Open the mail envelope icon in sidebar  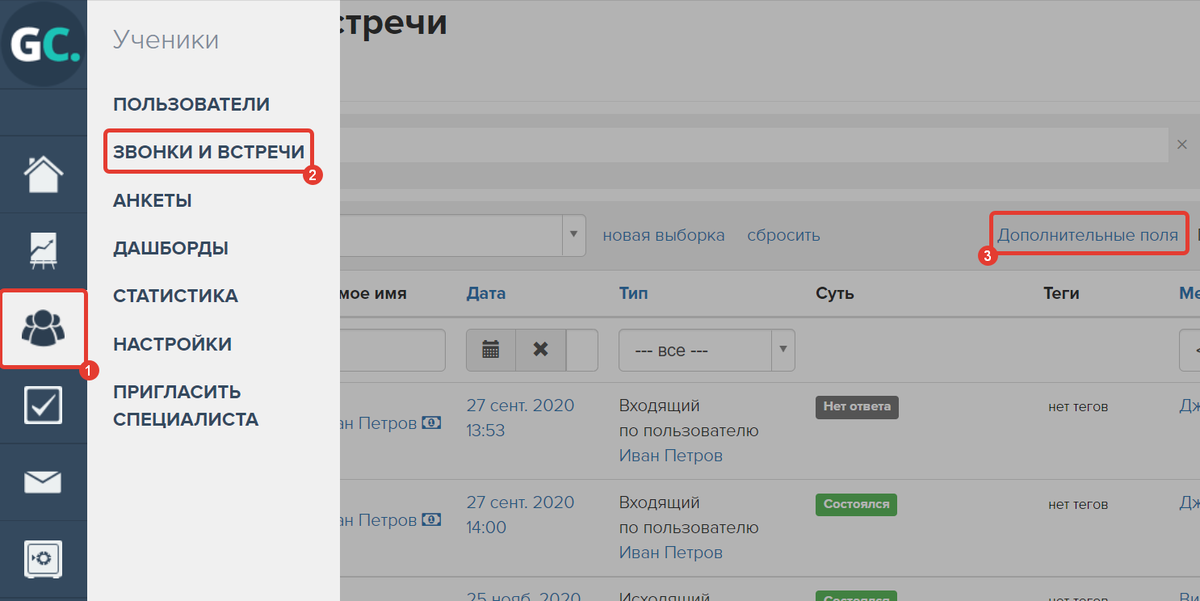42,481
